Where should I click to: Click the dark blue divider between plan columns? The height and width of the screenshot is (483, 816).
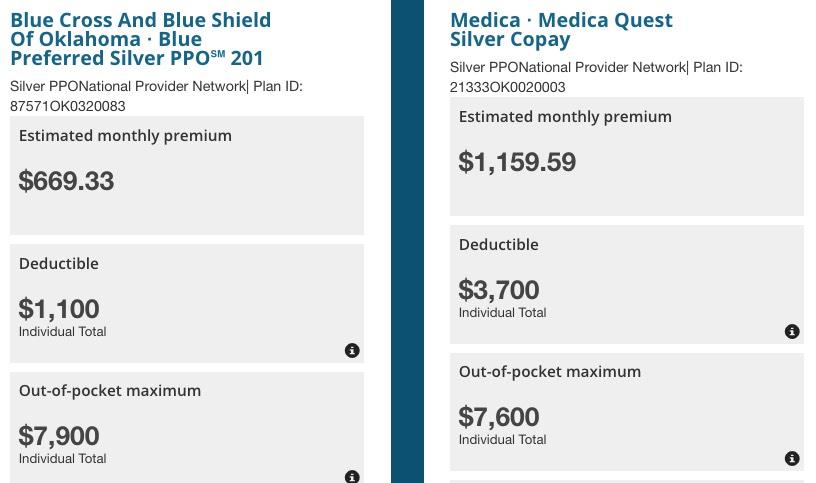(x=407, y=240)
